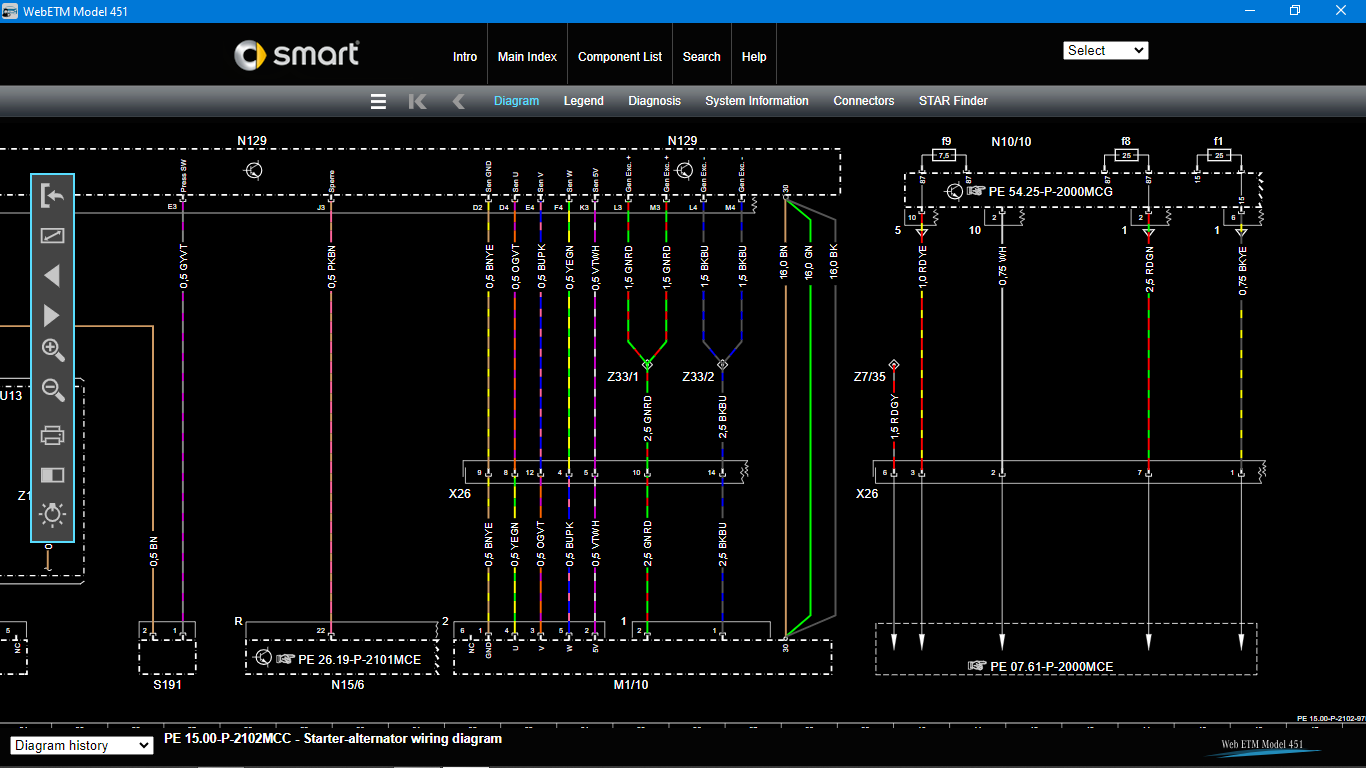Click wire label 16,0 GN

(x=809, y=263)
